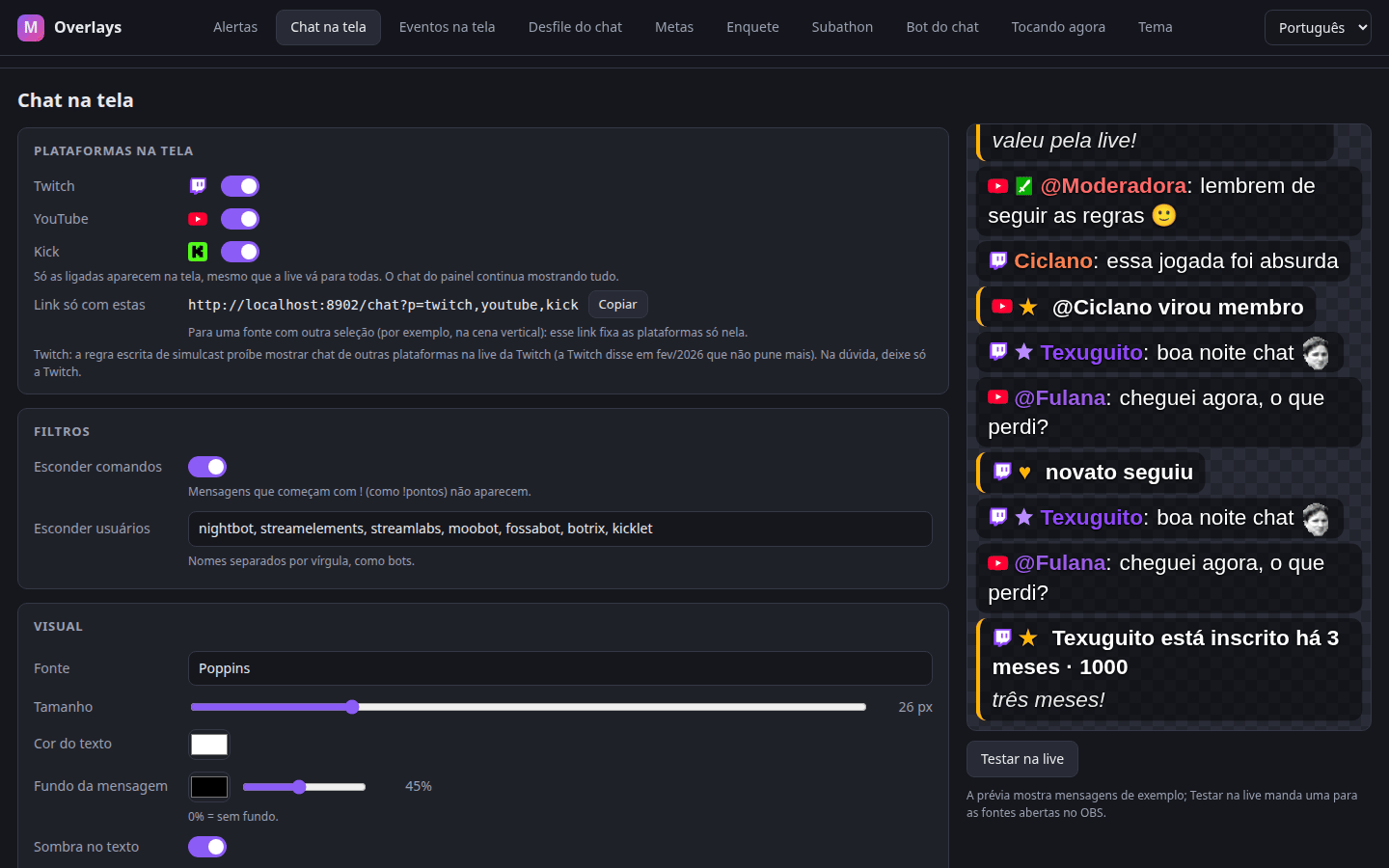1389x868 pixels.
Task: Click the avatar thumbnail on first Texuguito message
Action: pos(1316,353)
